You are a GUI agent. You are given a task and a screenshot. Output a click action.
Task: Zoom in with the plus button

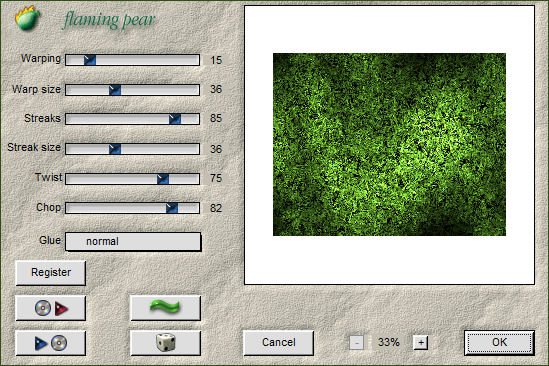click(421, 343)
